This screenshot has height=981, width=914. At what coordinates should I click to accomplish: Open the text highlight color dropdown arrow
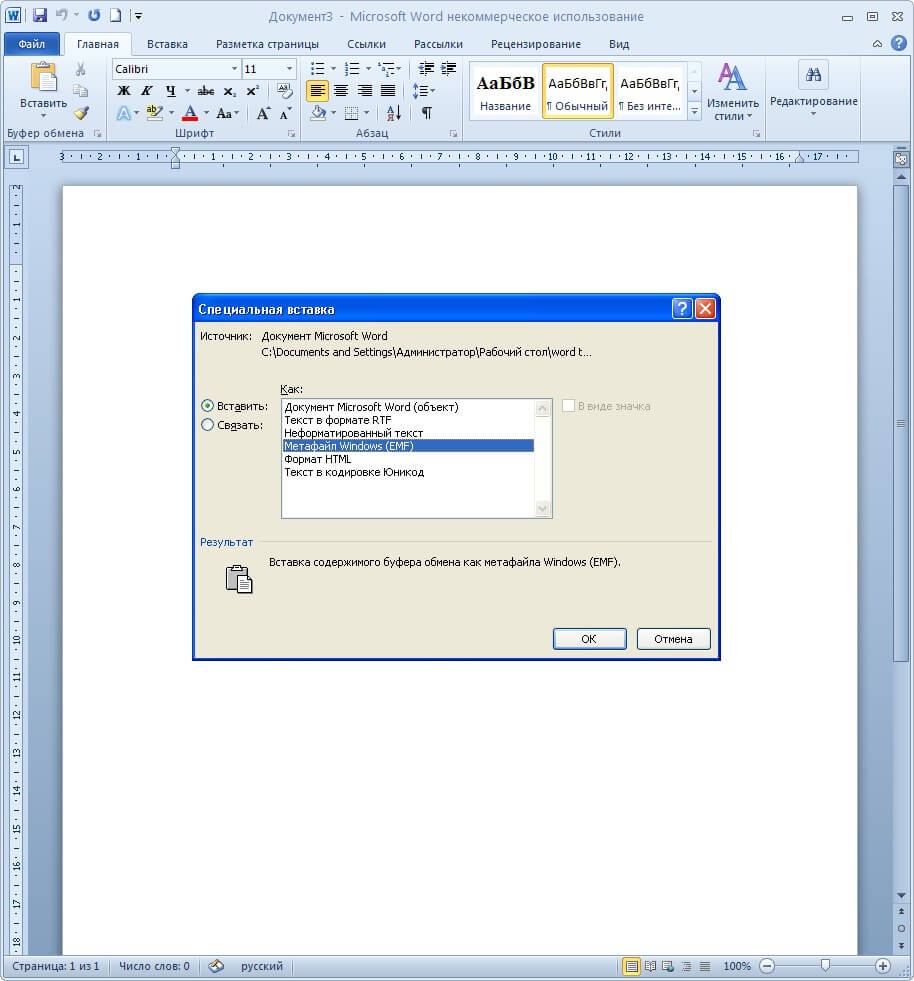(x=171, y=113)
